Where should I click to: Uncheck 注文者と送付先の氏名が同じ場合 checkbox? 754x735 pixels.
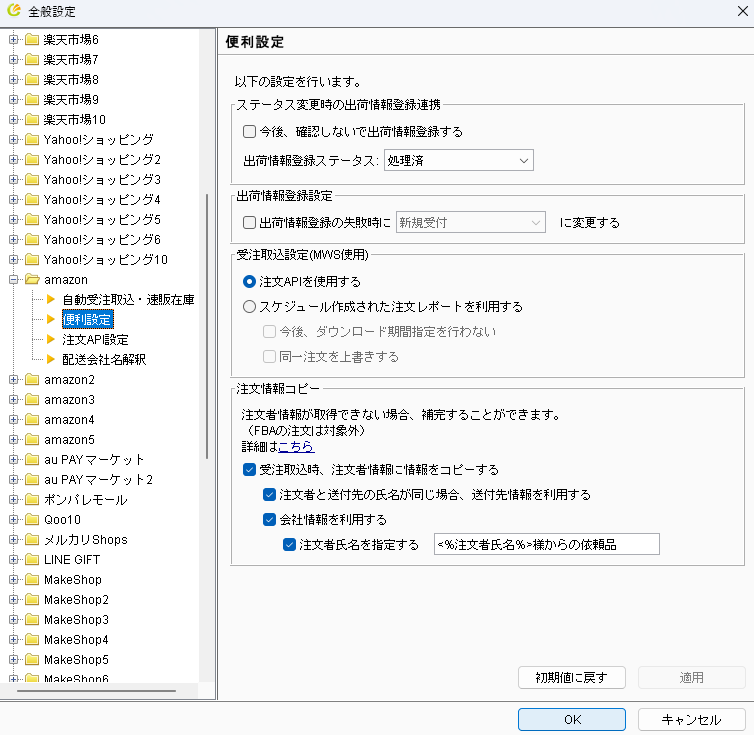269,494
